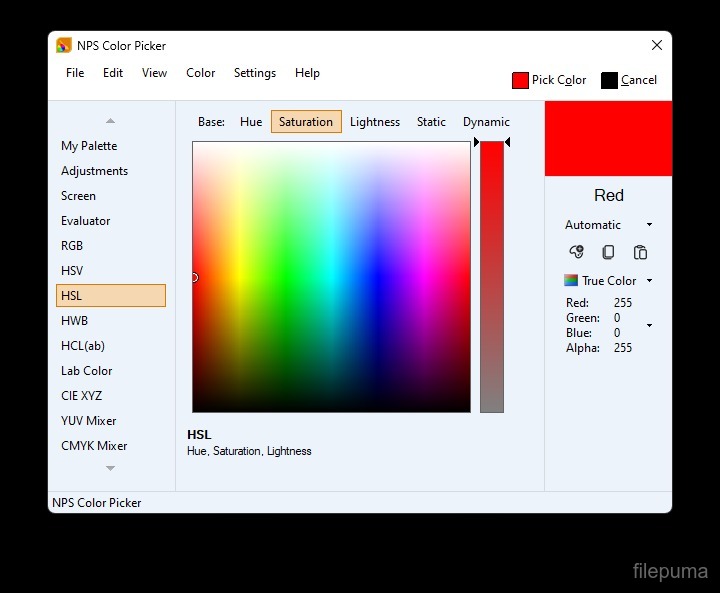Switch base mode to Static
720x593 pixels.
click(431, 122)
